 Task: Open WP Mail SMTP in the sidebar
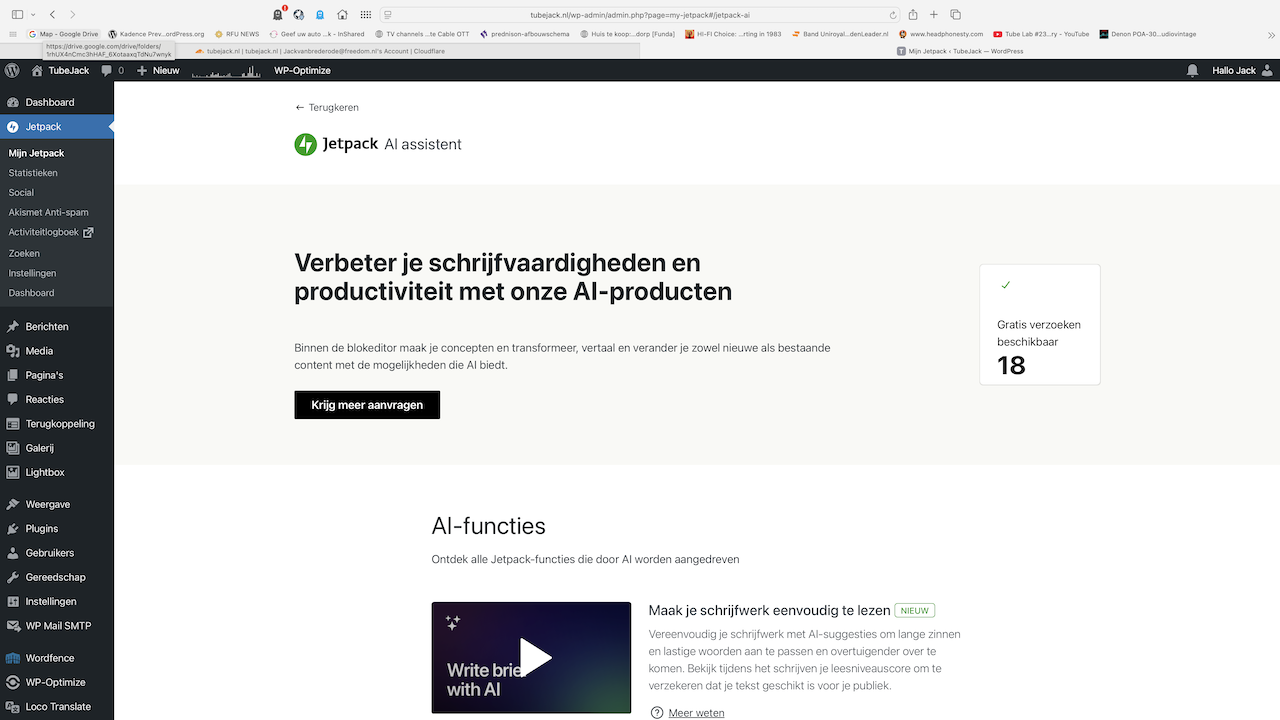tap(57, 626)
